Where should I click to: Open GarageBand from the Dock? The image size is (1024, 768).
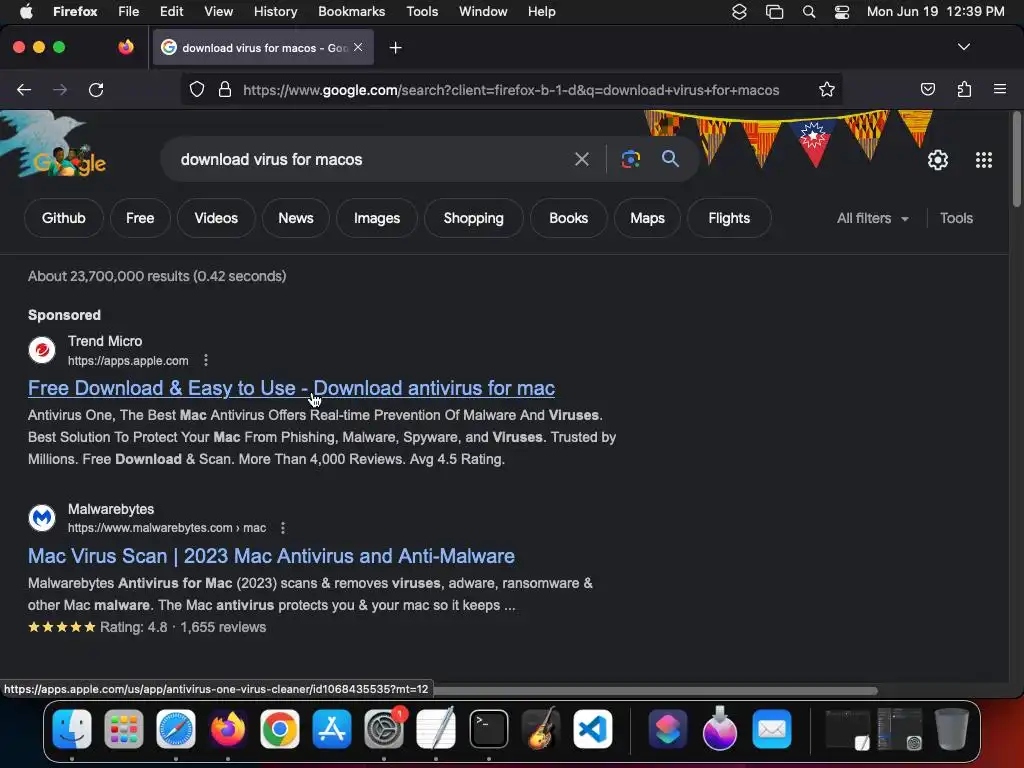(541, 728)
